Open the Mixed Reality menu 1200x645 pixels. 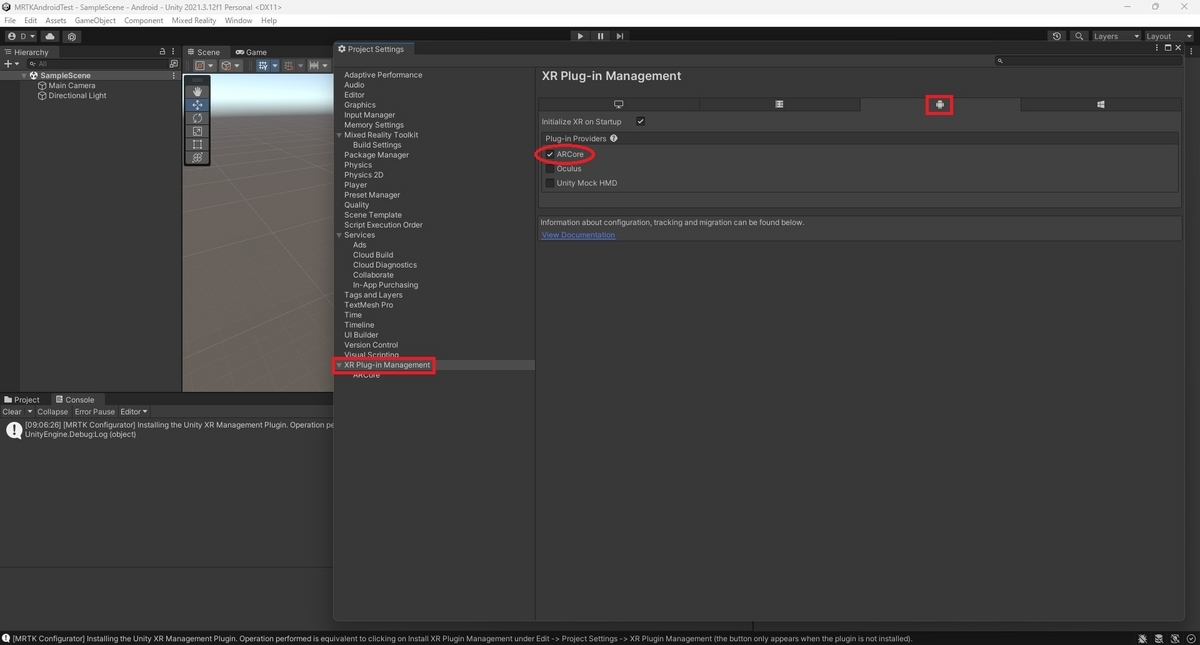click(x=194, y=20)
